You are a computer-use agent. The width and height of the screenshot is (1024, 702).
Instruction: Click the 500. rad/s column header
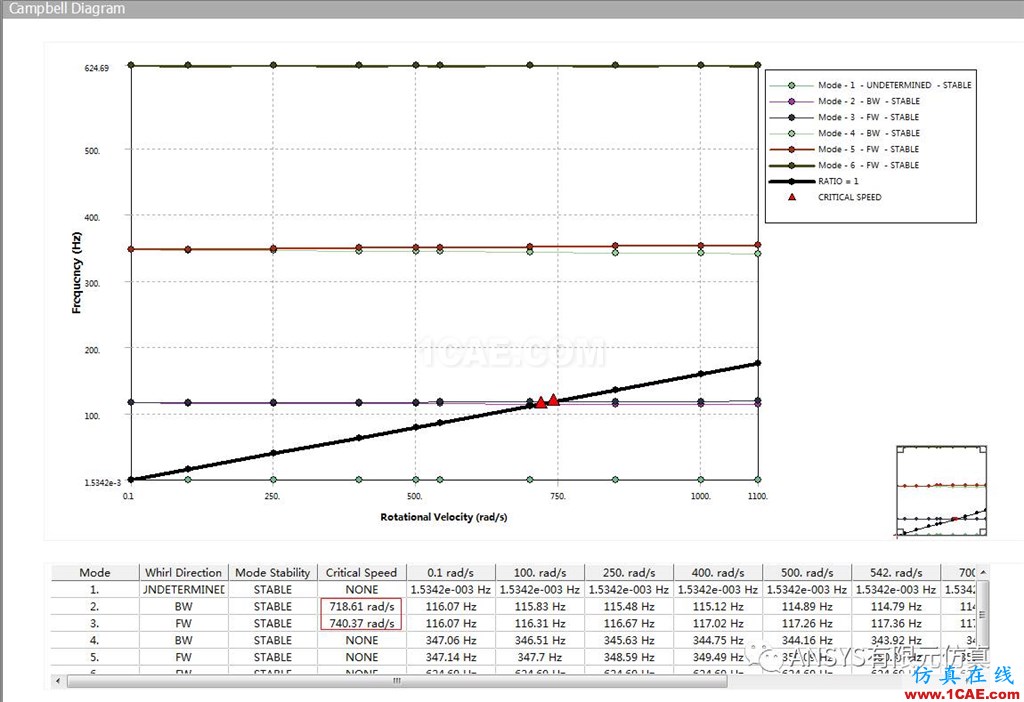click(807, 572)
